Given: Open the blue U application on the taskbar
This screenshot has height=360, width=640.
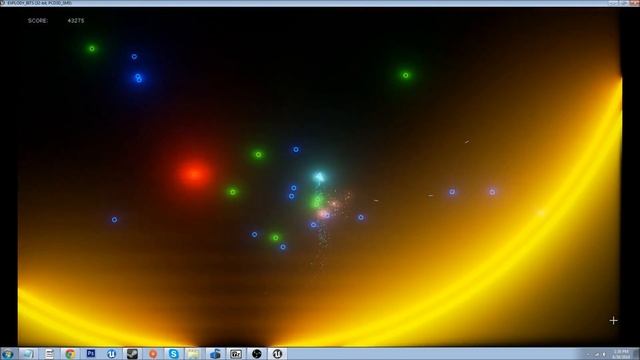Looking at the screenshot, I should [x=111, y=354].
